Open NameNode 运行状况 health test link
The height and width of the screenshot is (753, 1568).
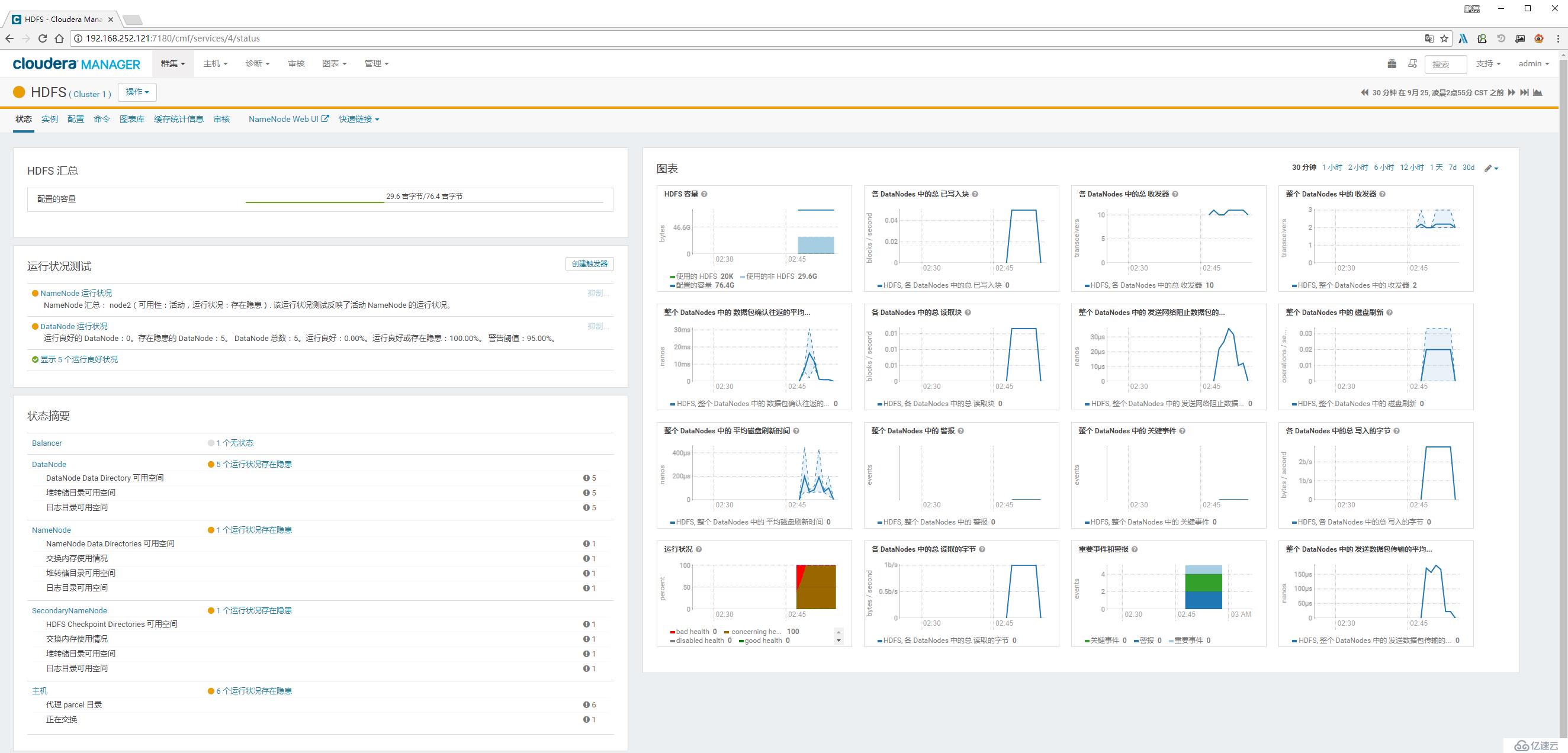(76, 294)
